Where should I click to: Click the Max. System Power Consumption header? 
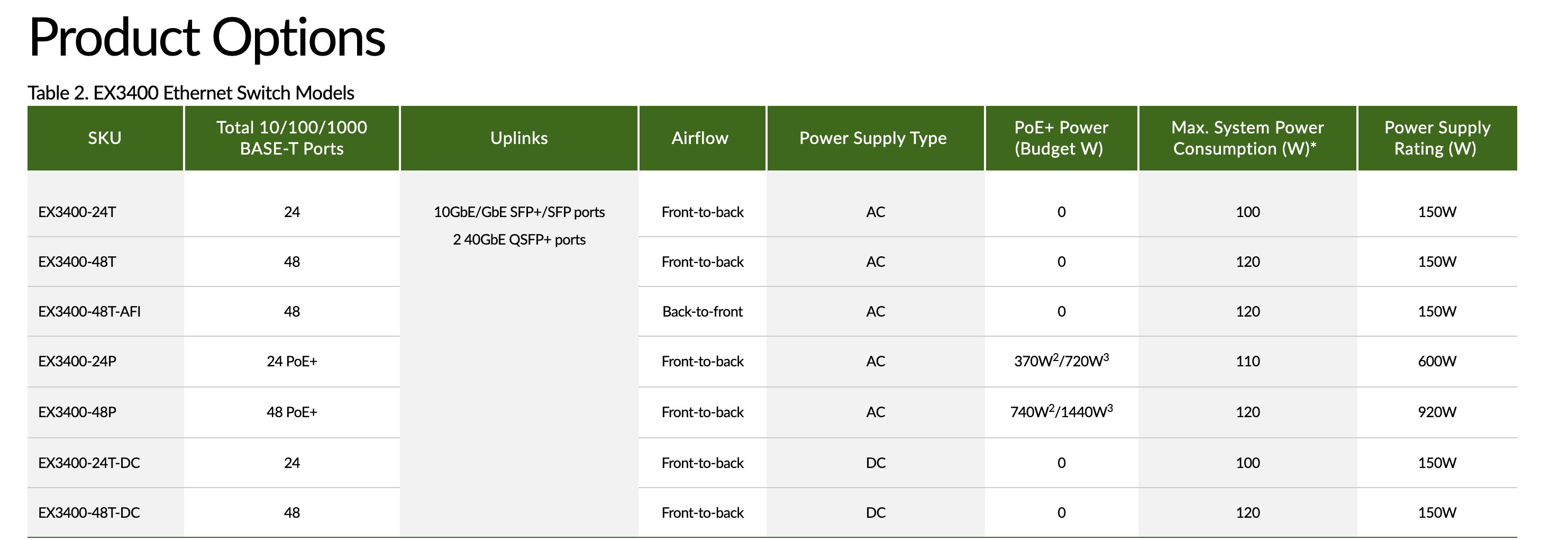(x=1248, y=138)
